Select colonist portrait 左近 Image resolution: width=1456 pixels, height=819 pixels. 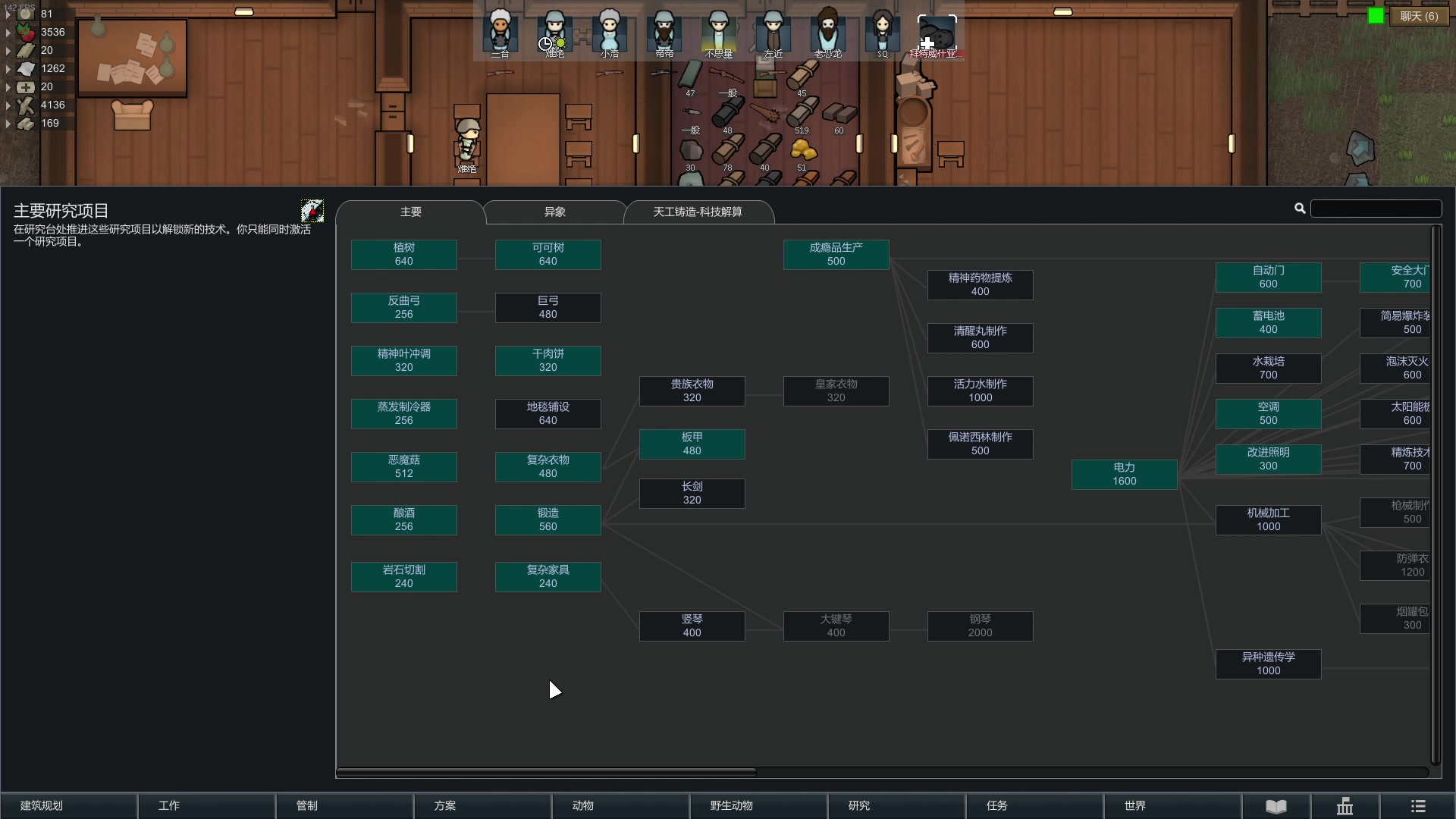pyautogui.click(x=773, y=32)
